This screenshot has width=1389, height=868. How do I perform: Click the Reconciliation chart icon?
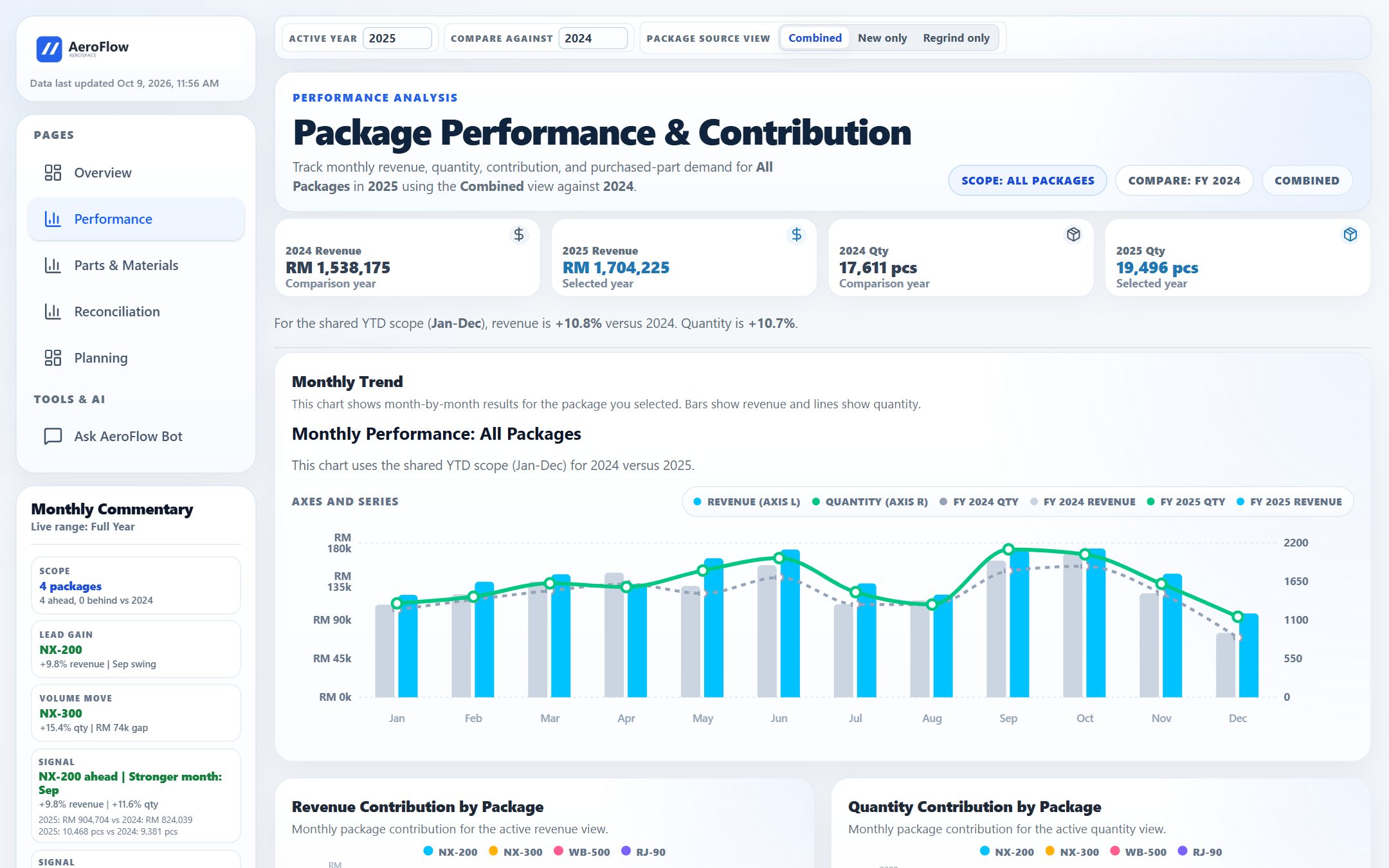tap(53, 312)
